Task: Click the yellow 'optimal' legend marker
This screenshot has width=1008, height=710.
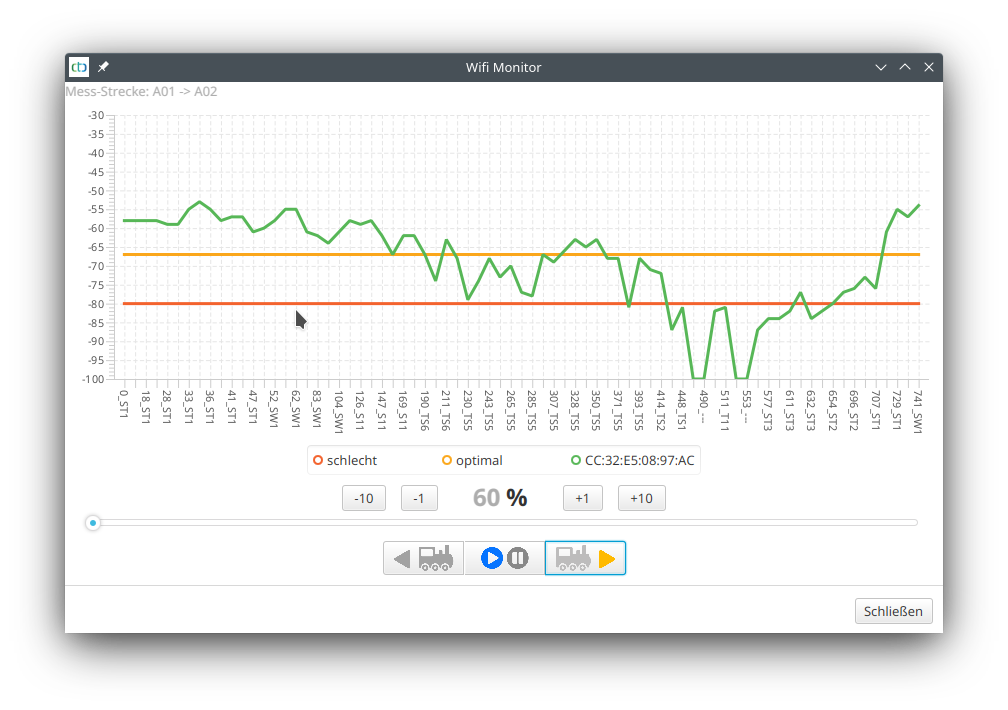Action: click(448, 460)
